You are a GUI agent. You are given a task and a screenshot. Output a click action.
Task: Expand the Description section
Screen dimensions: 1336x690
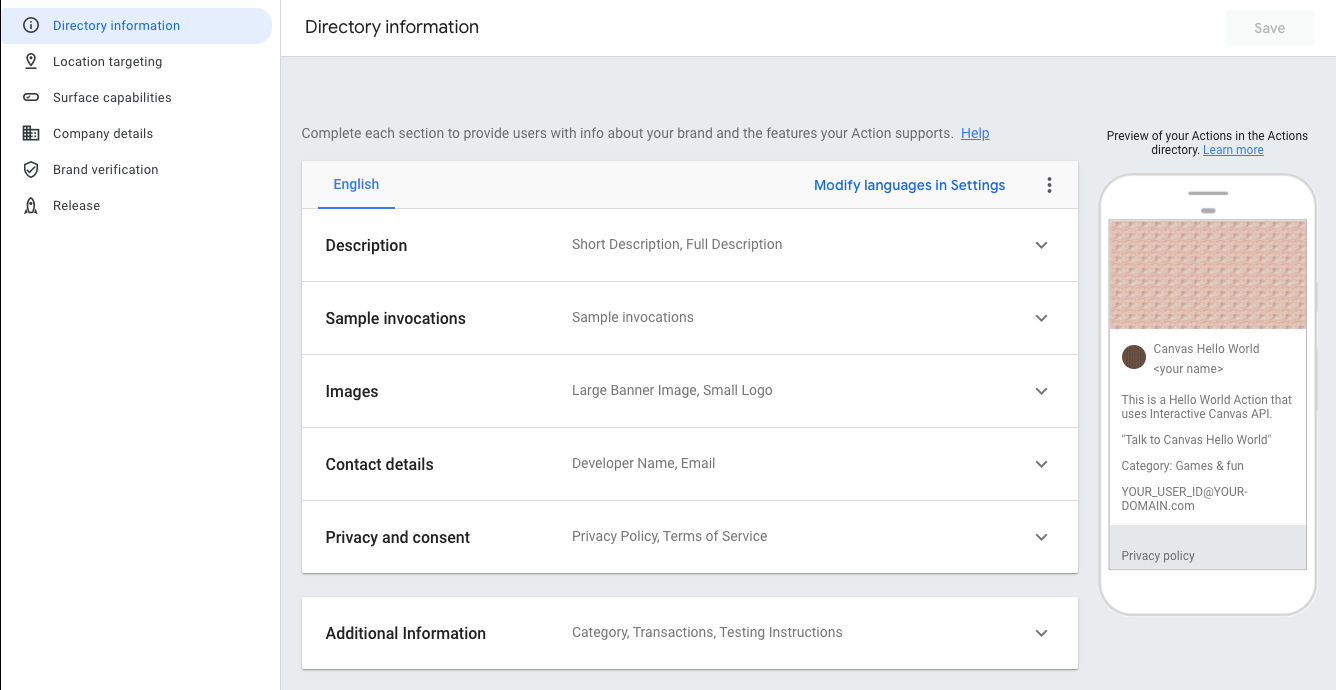point(1041,245)
